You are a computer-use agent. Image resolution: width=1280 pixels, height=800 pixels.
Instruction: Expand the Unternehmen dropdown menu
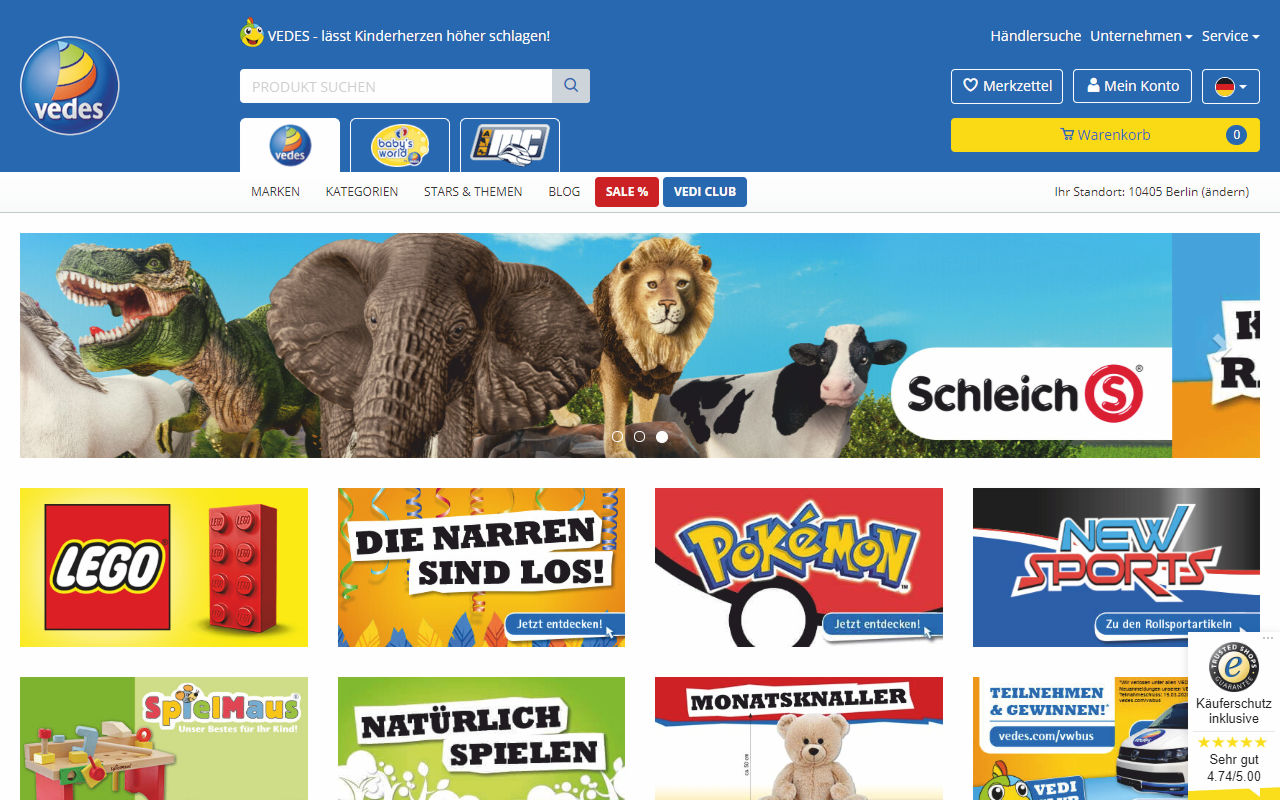pyautogui.click(x=1141, y=36)
